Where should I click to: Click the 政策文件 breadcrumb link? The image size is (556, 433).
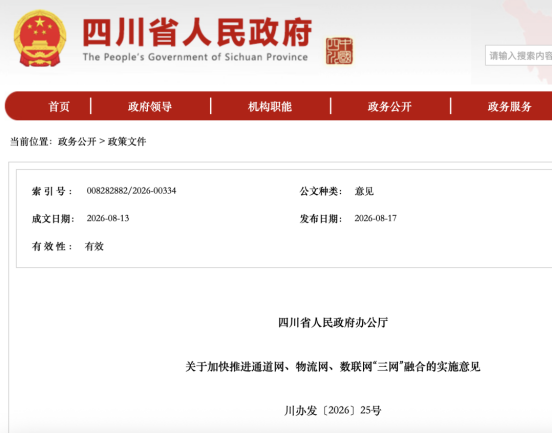click(x=127, y=141)
